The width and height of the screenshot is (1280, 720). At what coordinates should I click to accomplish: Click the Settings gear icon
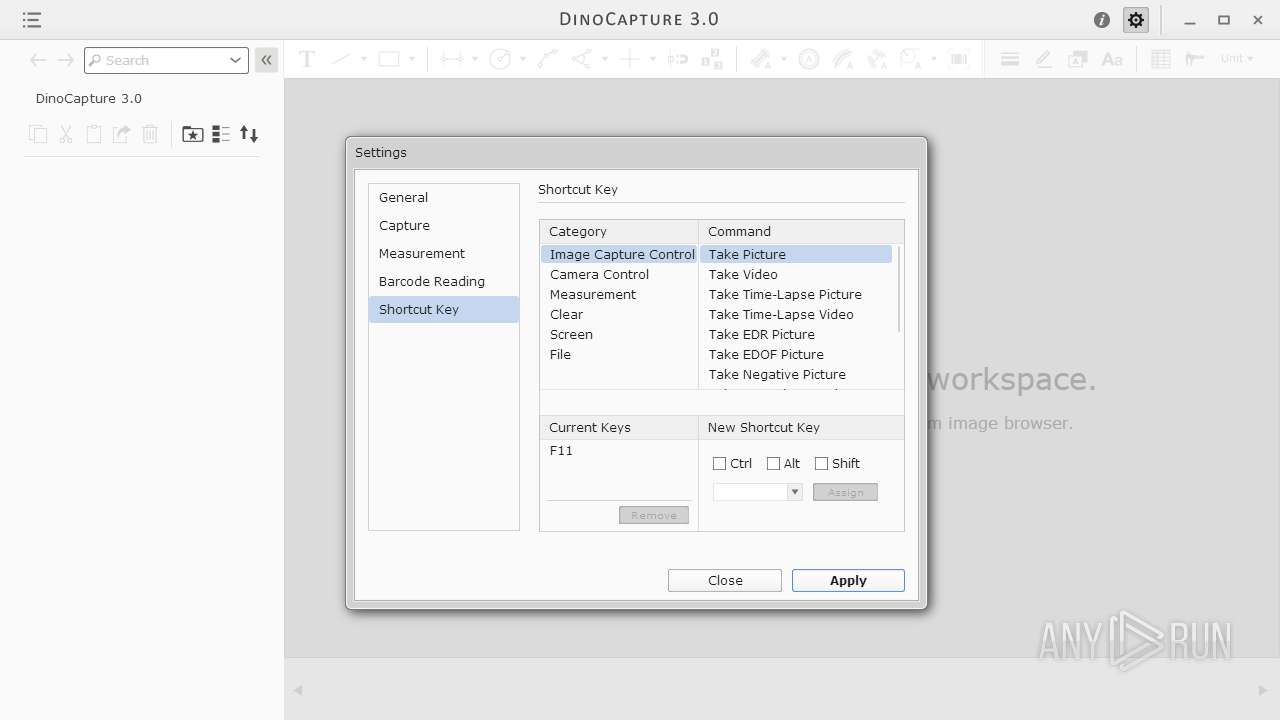click(1136, 20)
